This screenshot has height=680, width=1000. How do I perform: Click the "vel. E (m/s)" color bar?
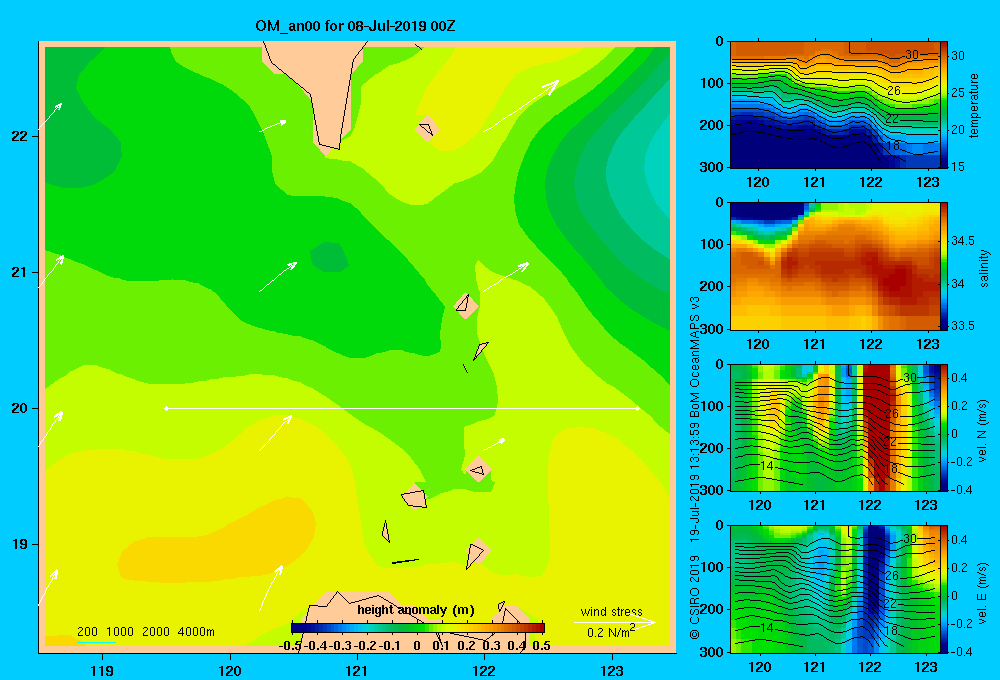coord(944,588)
